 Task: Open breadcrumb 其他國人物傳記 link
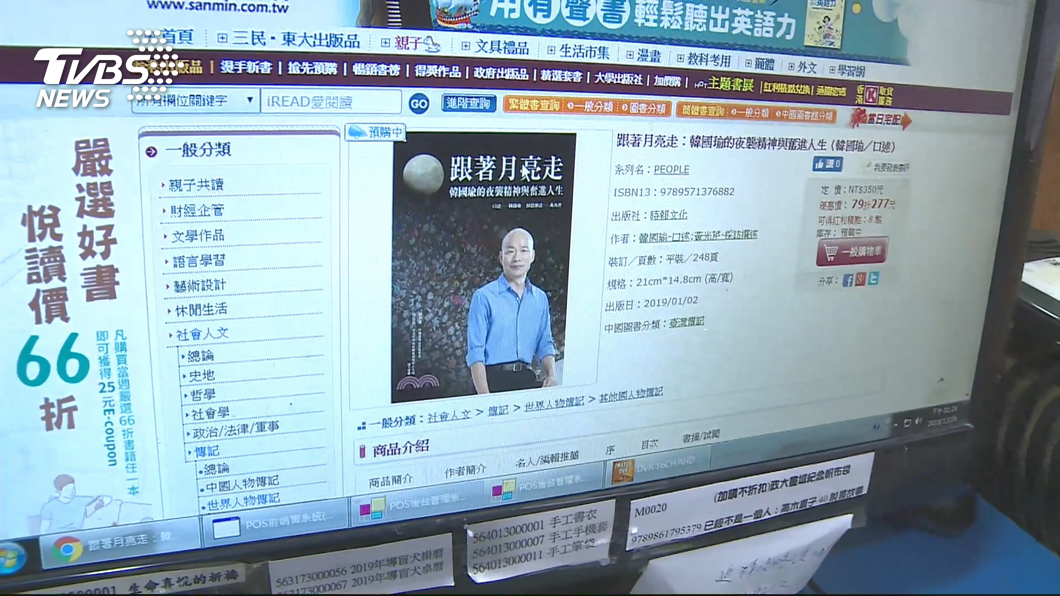click(x=631, y=395)
